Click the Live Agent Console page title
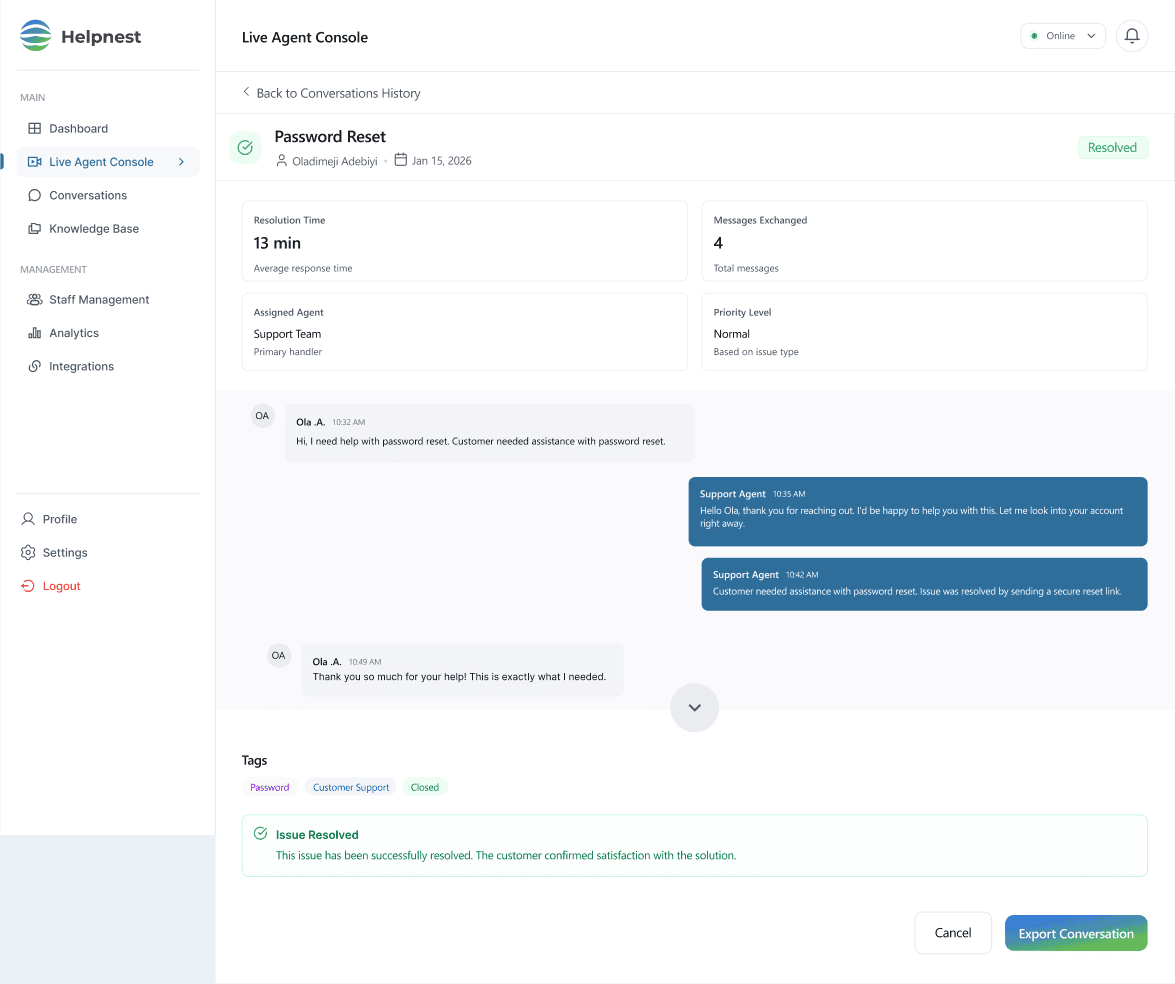 pyautogui.click(x=305, y=37)
